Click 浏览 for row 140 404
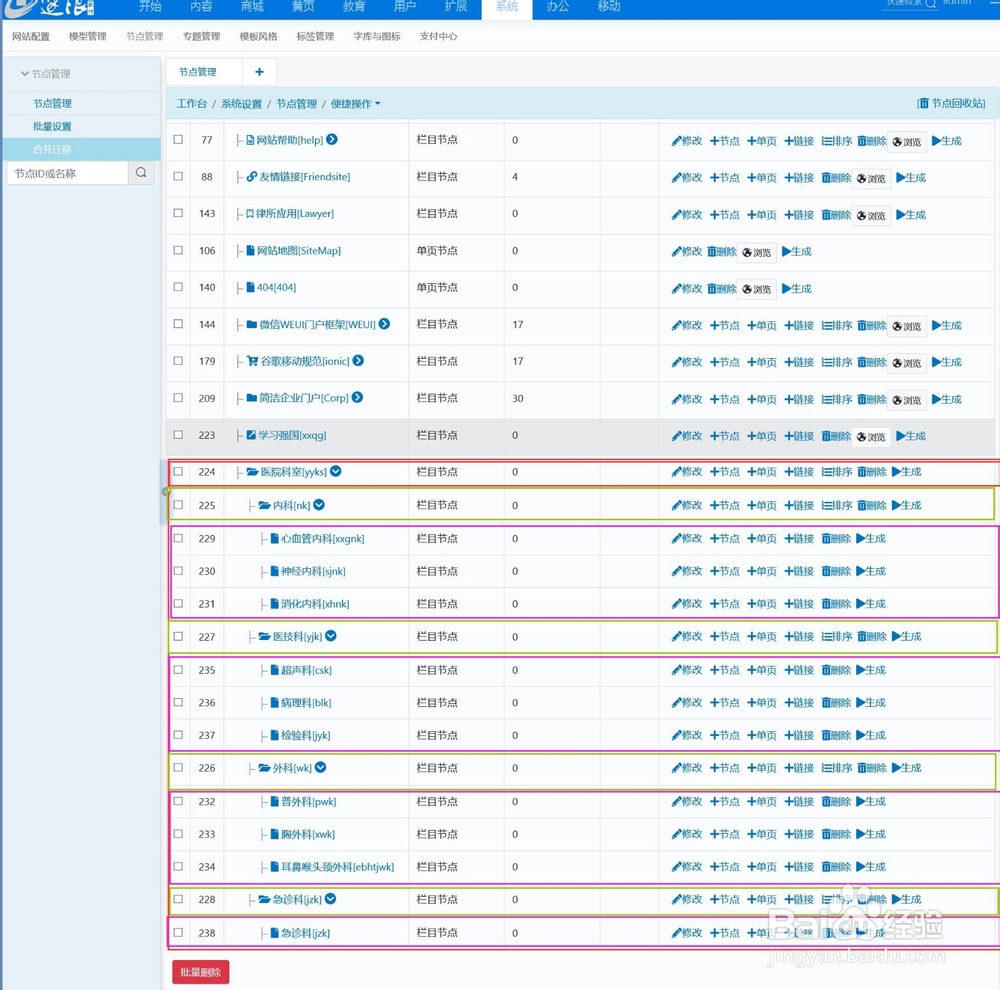 756,289
